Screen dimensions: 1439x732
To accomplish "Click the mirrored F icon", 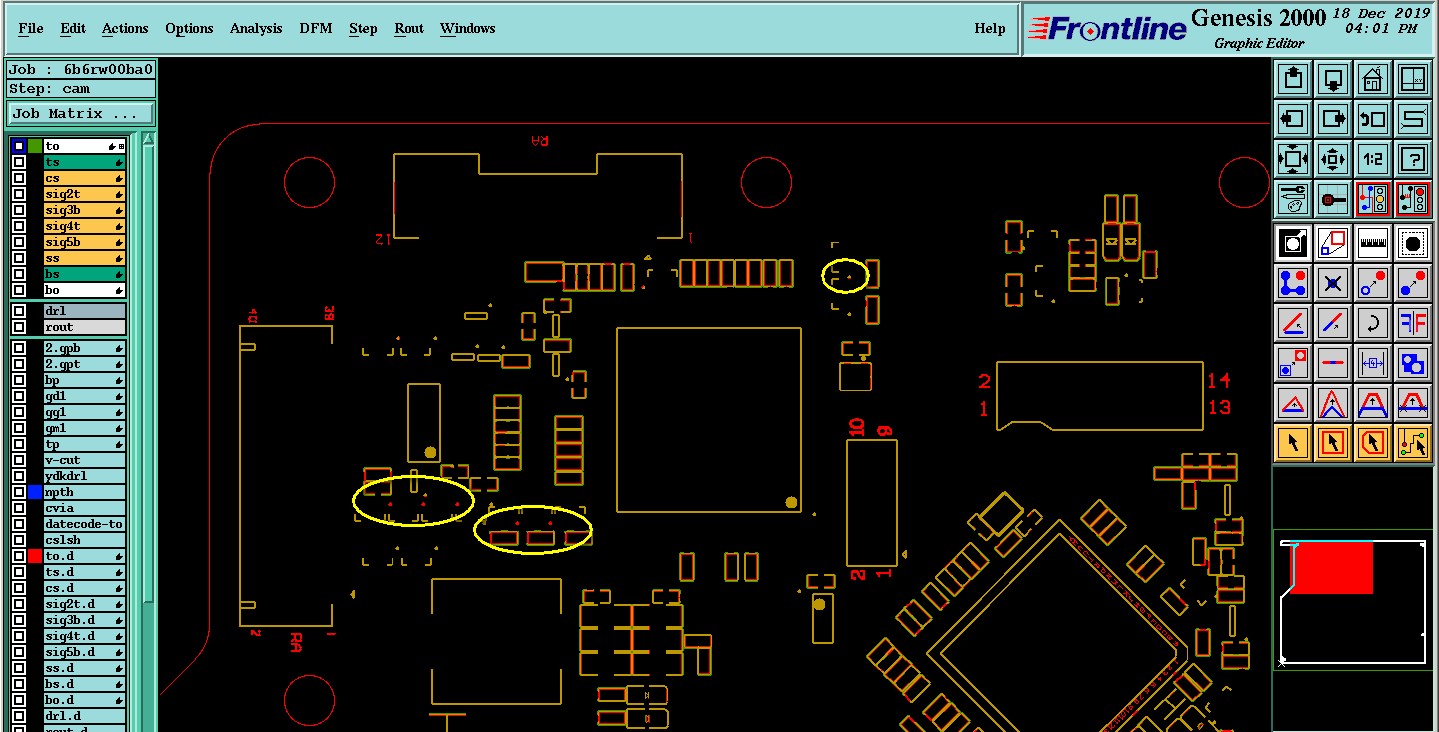I will [1413, 323].
